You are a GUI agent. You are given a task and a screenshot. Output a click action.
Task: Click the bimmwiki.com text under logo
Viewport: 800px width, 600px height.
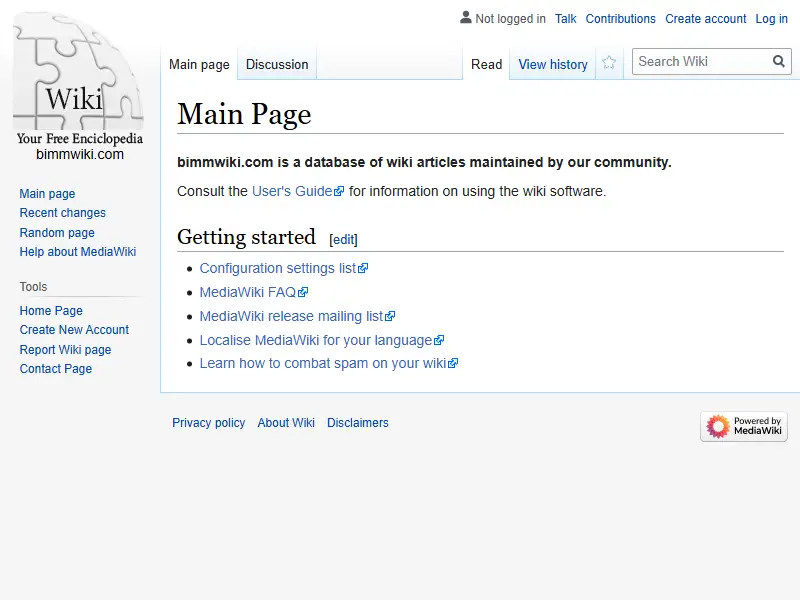(x=80, y=154)
